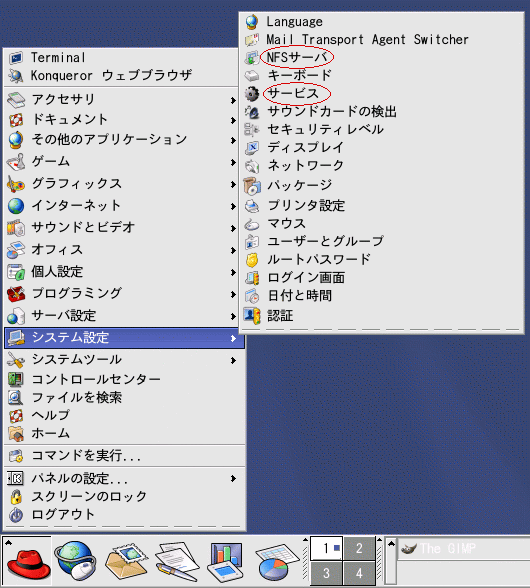Expand the サーバ設定 submenu
Screen dimensions: 530x588
point(124,316)
